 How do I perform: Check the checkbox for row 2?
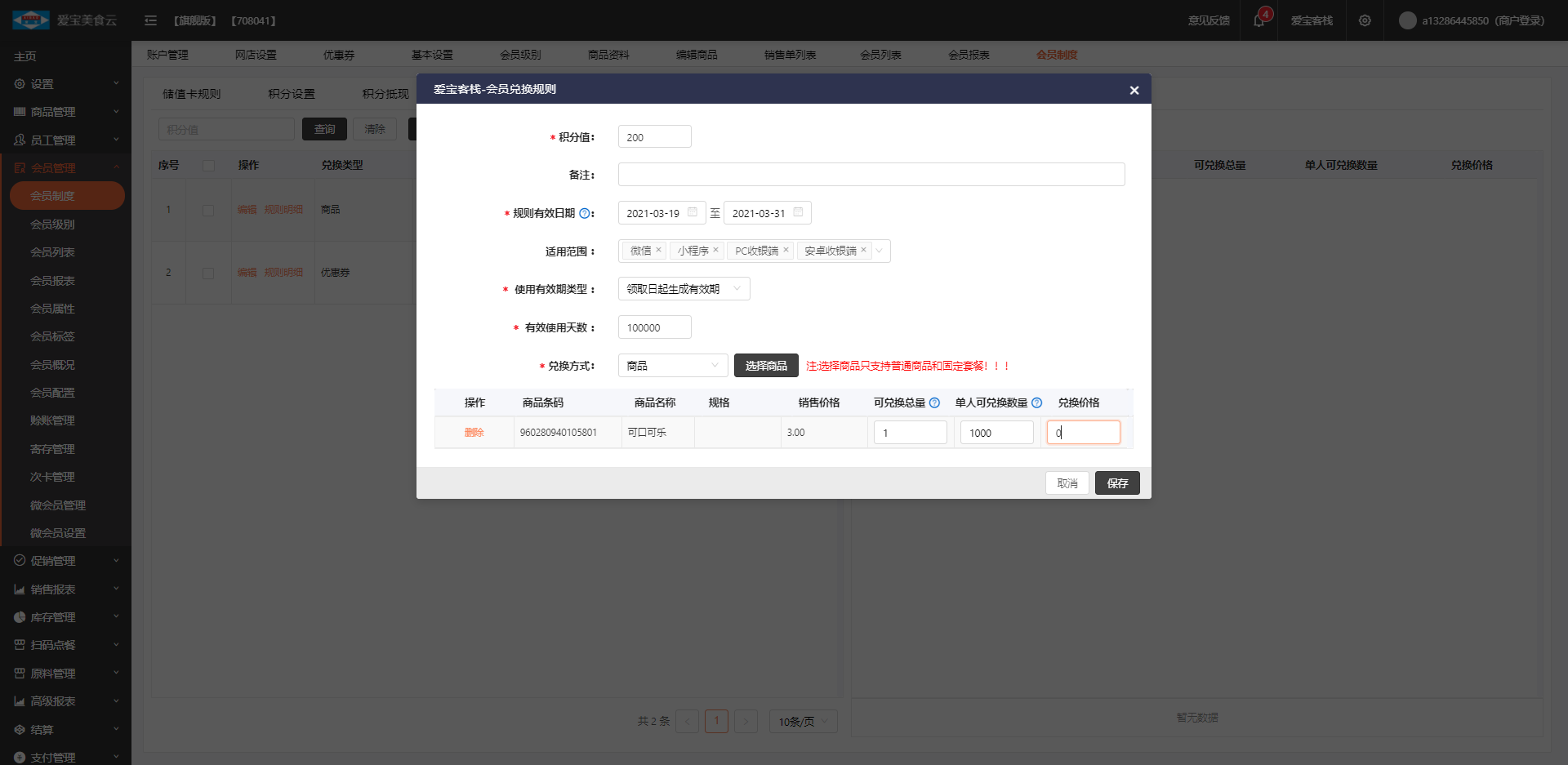coord(208,273)
